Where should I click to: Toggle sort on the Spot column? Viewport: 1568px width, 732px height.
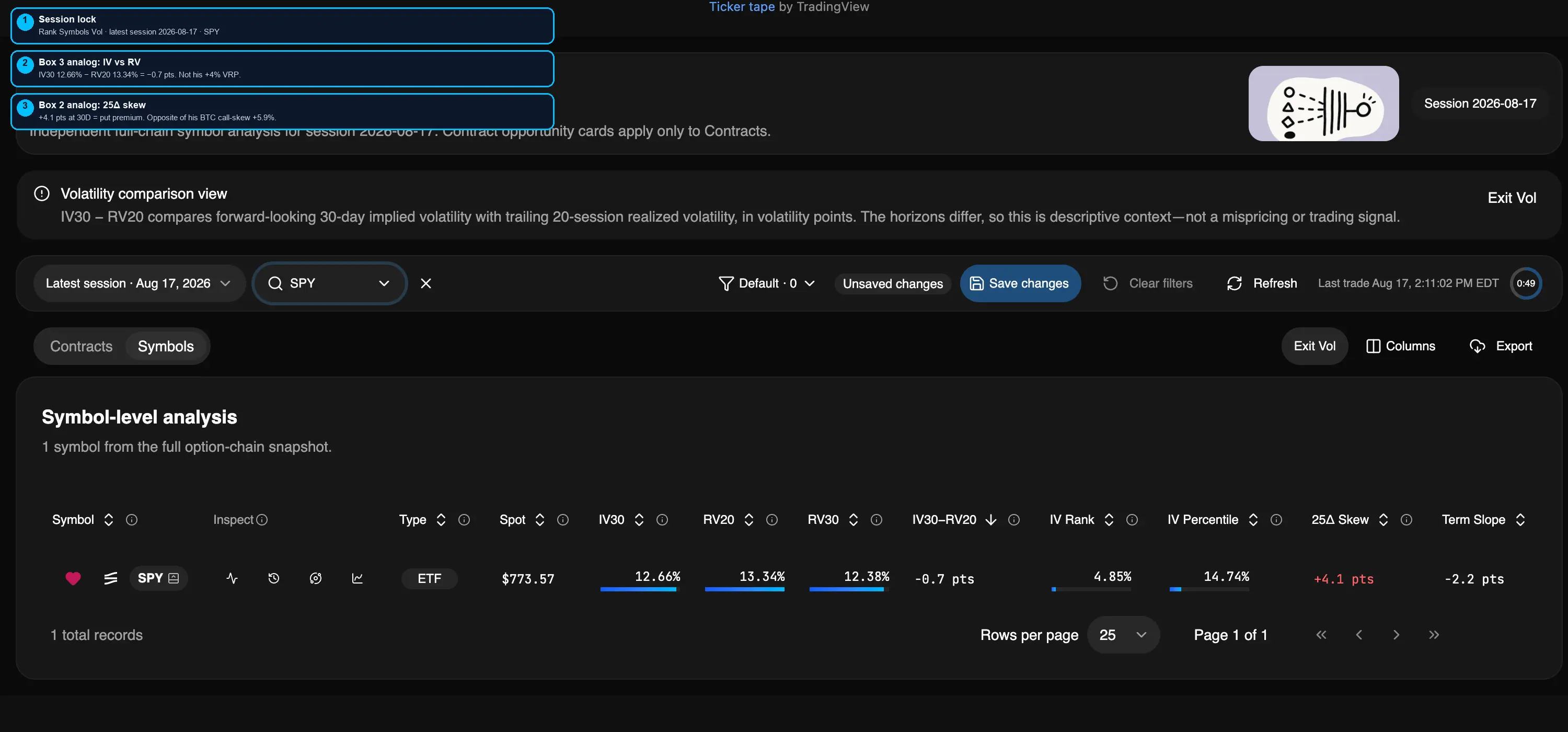(x=539, y=520)
